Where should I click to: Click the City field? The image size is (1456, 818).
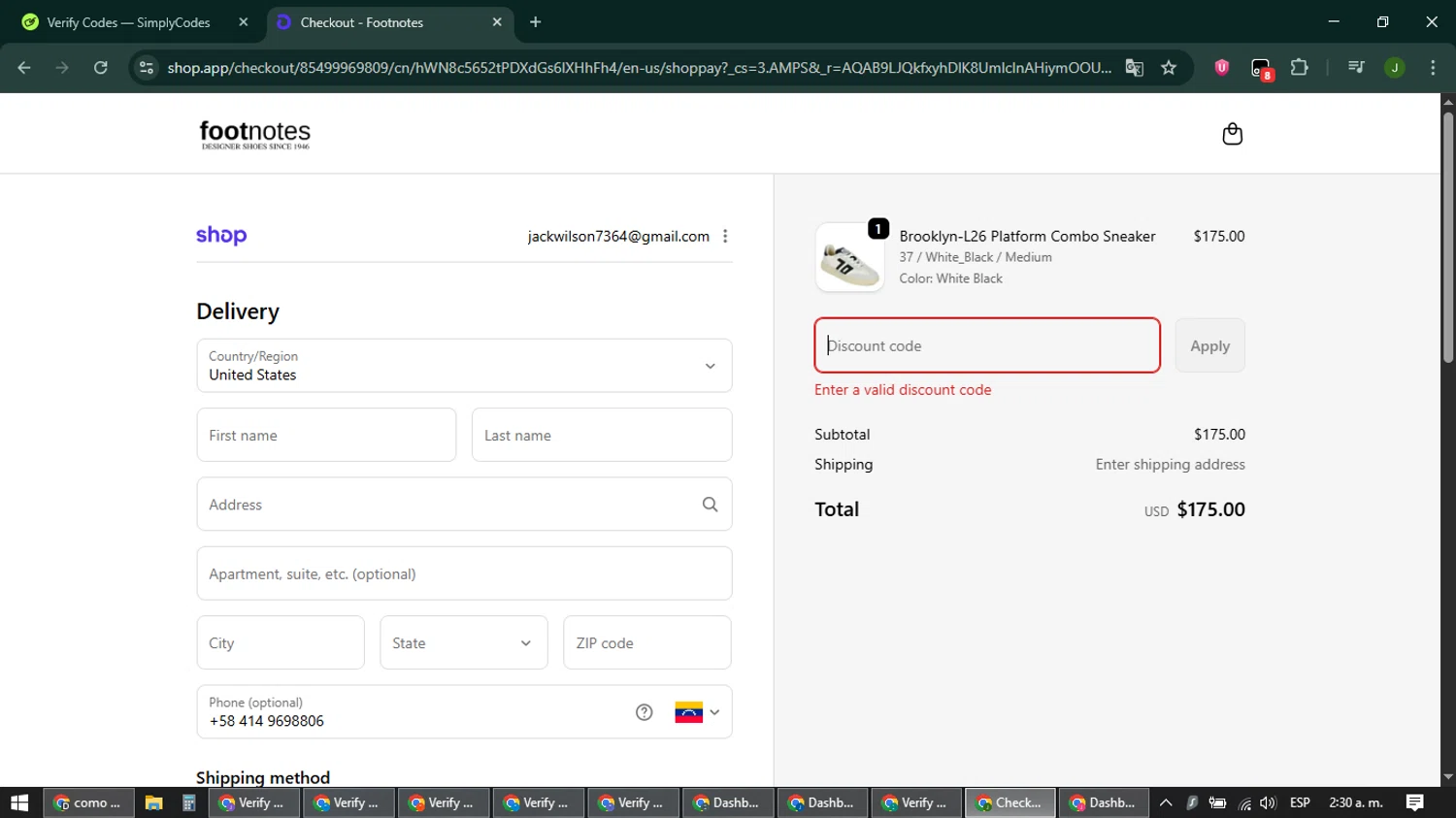281,642
